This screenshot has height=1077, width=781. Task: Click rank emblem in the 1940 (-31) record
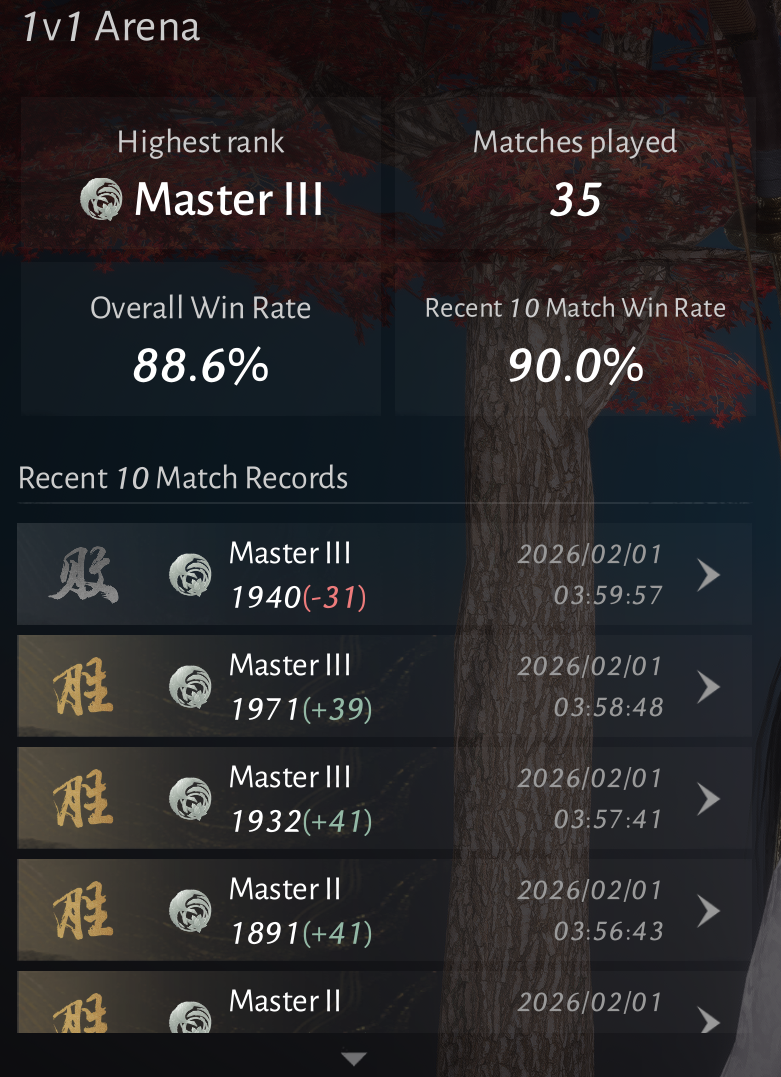tap(190, 574)
